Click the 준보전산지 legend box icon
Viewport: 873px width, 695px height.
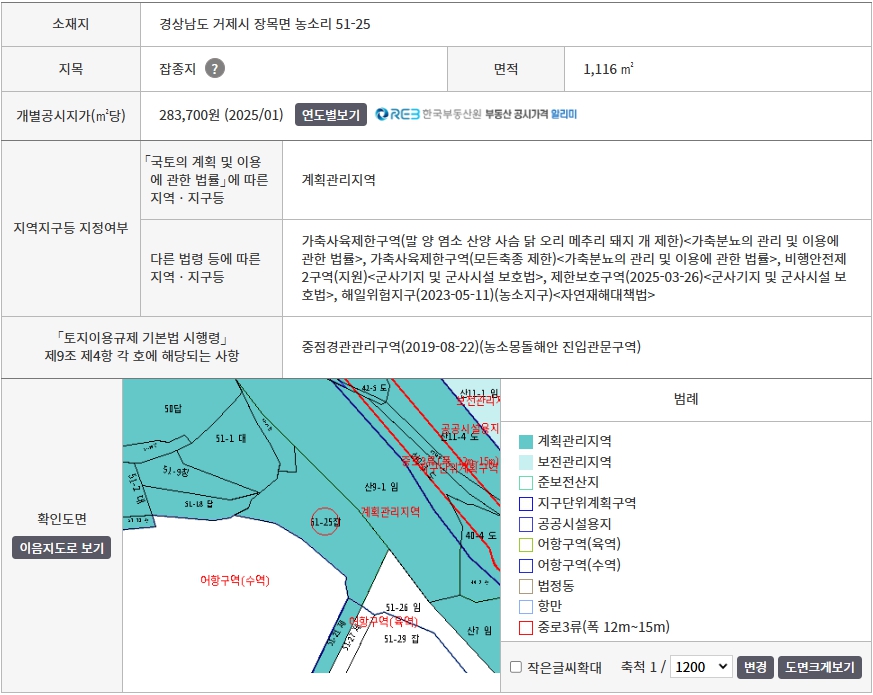tap(526, 482)
